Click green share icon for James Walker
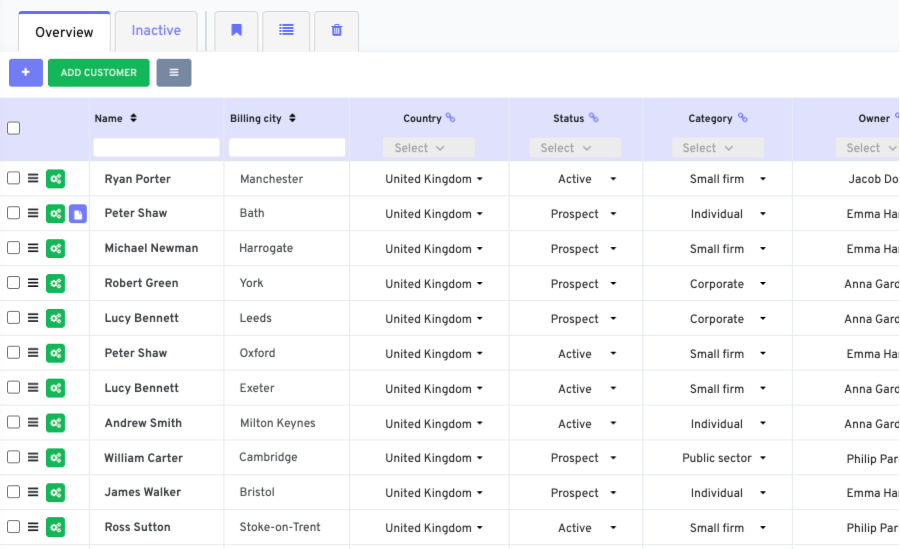 pos(55,493)
